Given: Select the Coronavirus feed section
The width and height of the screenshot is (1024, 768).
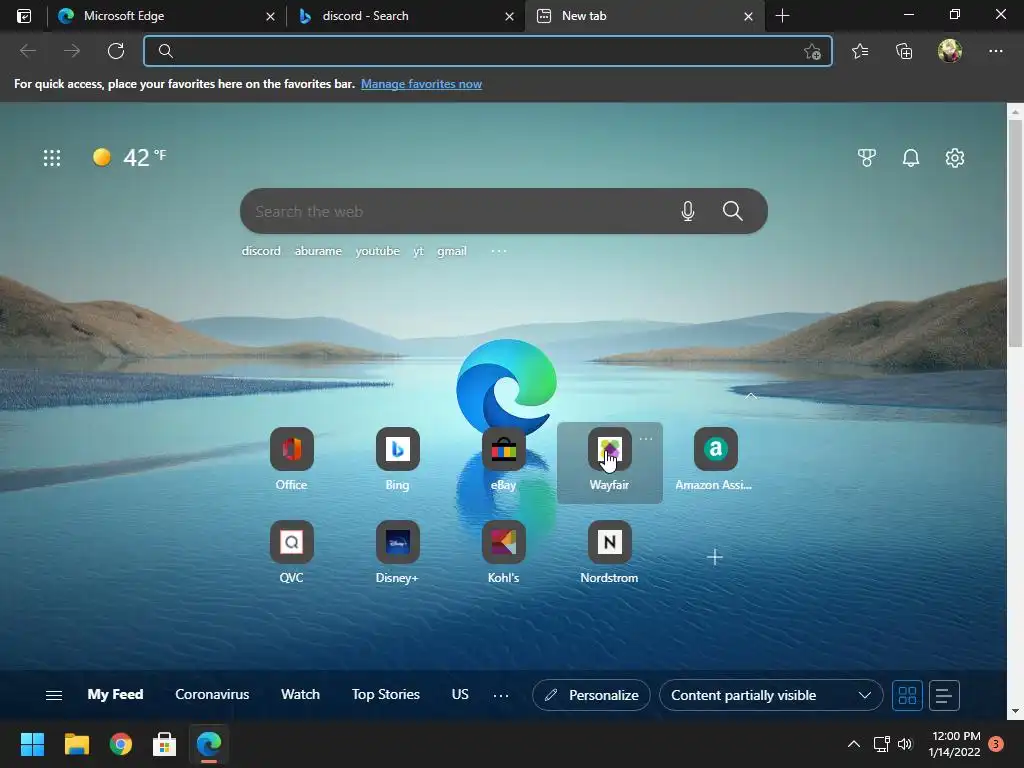Looking at the screenshot, I should pos(212,694).
